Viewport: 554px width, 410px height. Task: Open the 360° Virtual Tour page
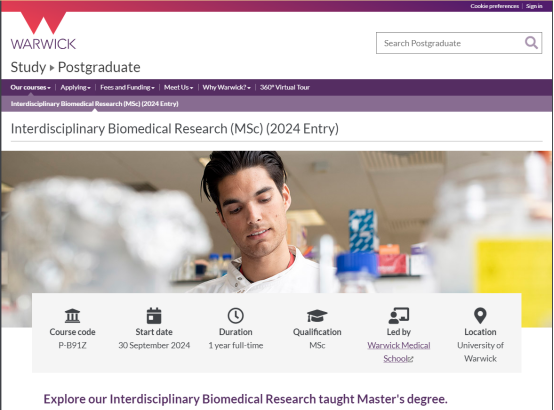[285, 87]
